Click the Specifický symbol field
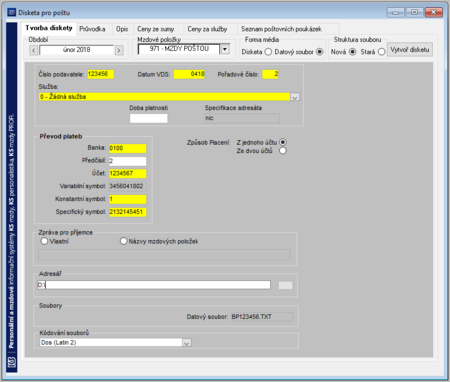 pos(128,212)
